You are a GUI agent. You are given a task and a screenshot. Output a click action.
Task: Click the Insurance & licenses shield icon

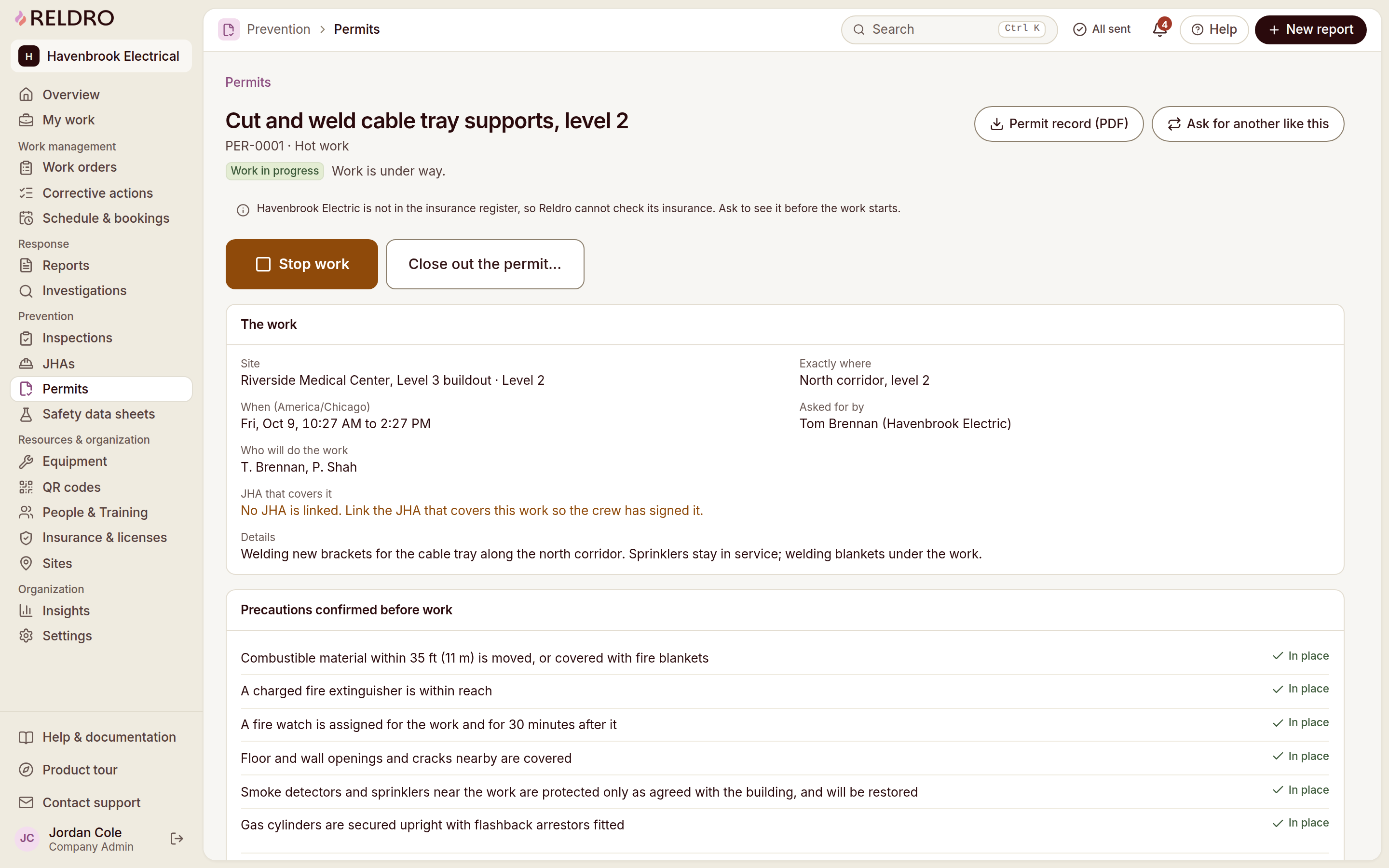point(26,538)
